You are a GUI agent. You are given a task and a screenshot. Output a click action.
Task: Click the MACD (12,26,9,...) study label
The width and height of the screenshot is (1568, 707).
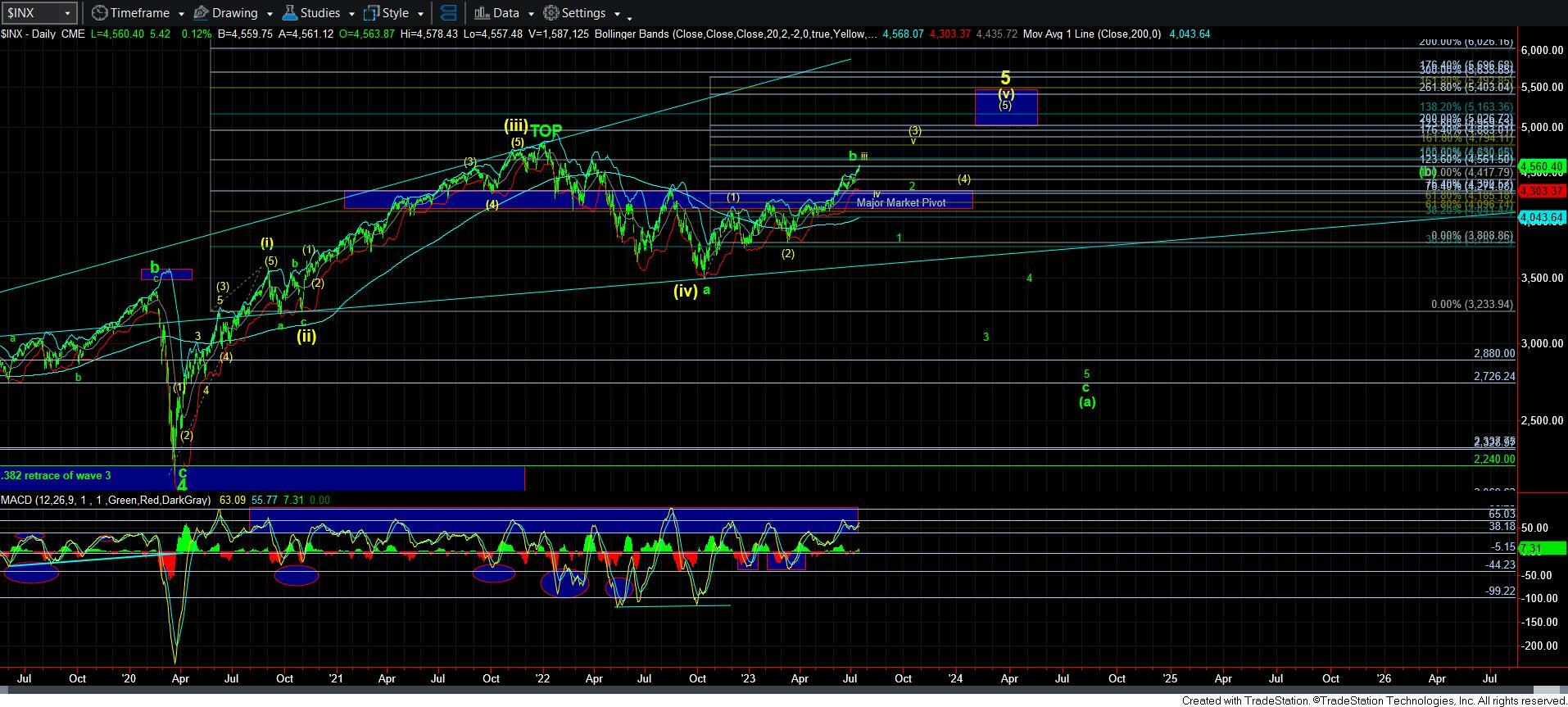click(x=106, y=500)
